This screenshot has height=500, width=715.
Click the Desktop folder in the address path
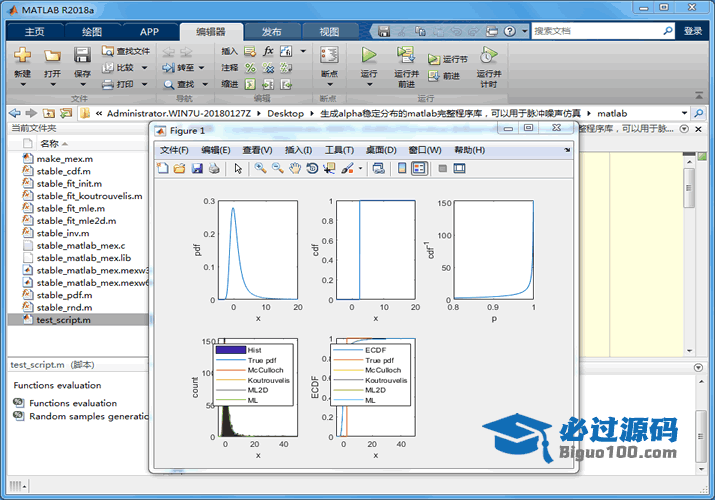[x=285, y=113]
